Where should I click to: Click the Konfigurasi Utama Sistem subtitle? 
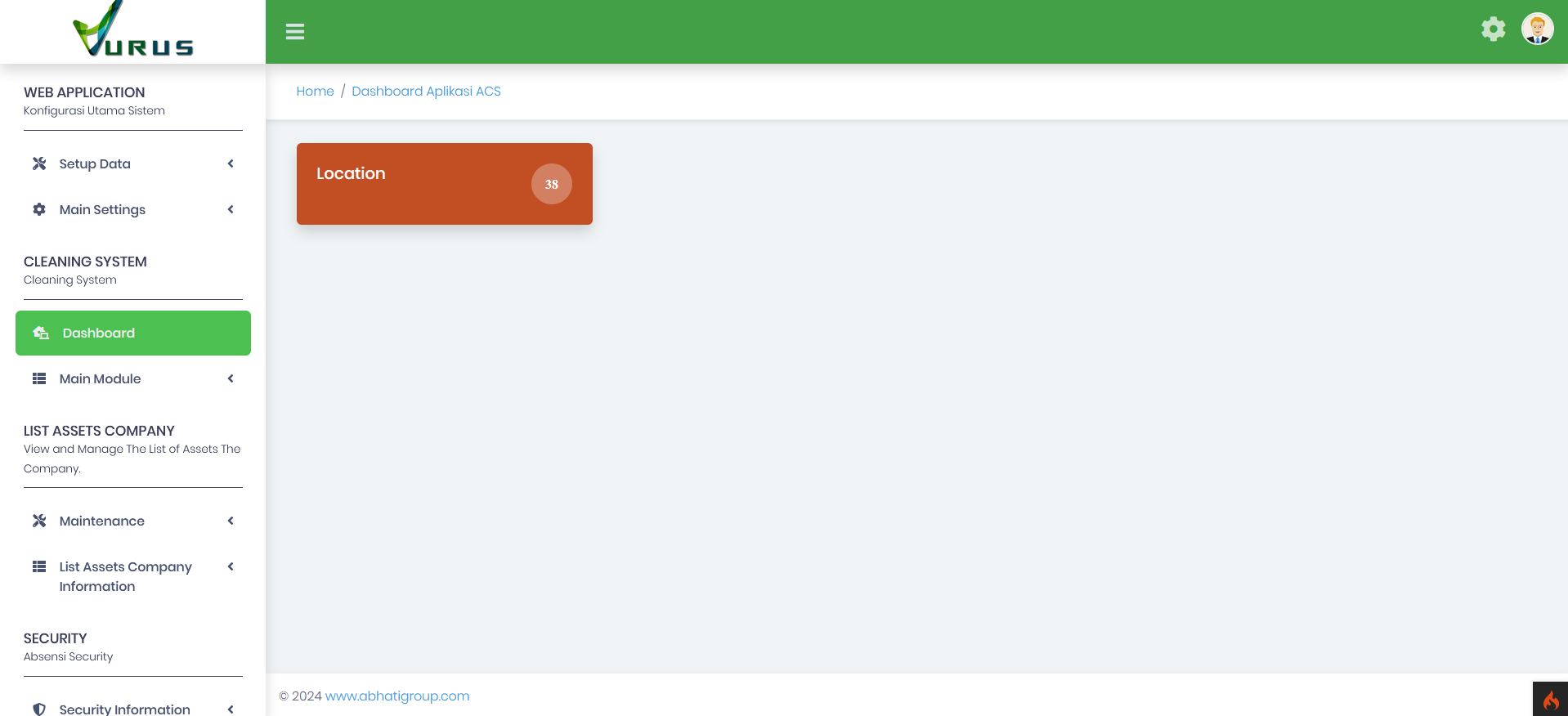pos(94,110)
